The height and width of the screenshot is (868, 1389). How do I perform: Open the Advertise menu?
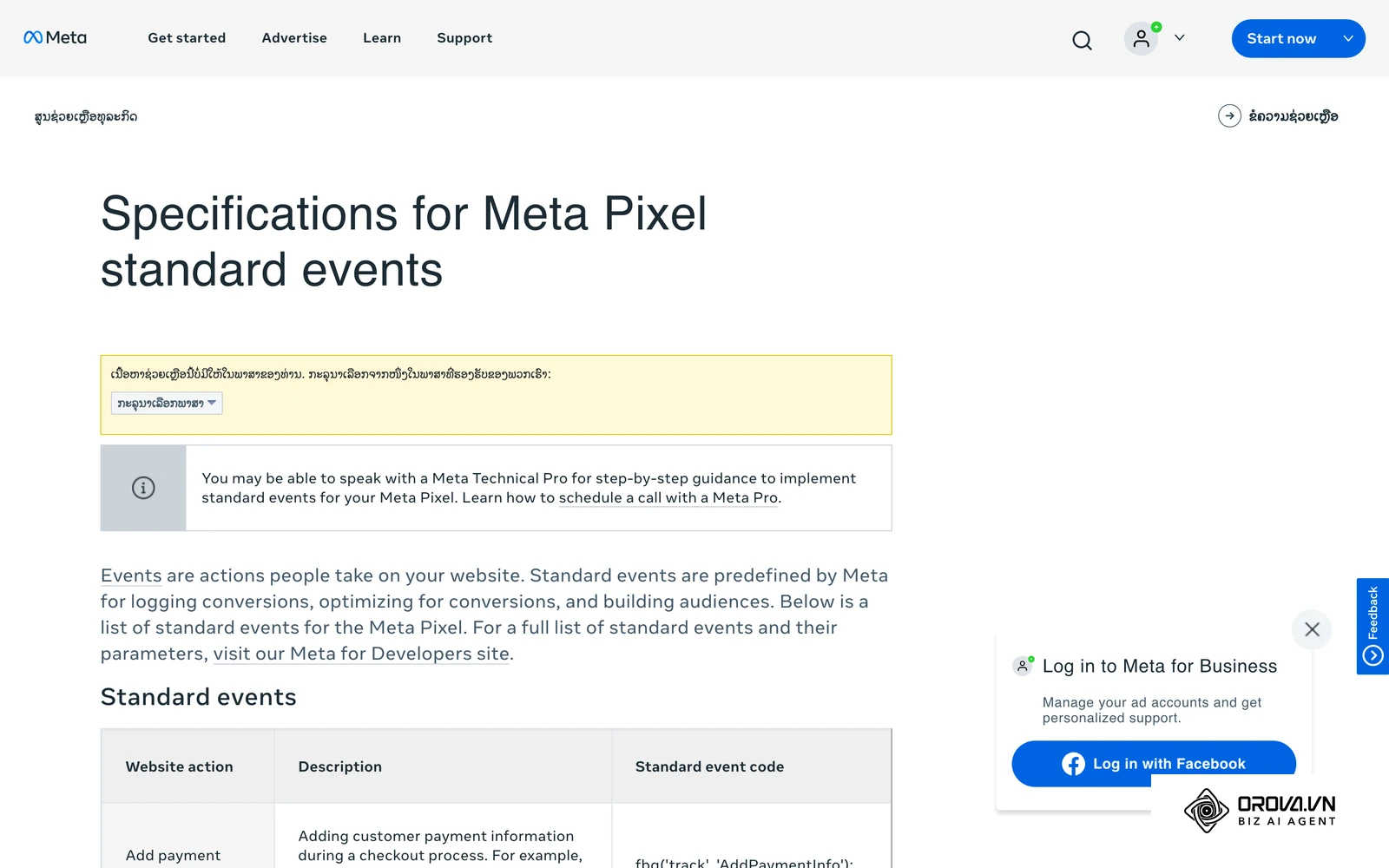pos(294,38)
